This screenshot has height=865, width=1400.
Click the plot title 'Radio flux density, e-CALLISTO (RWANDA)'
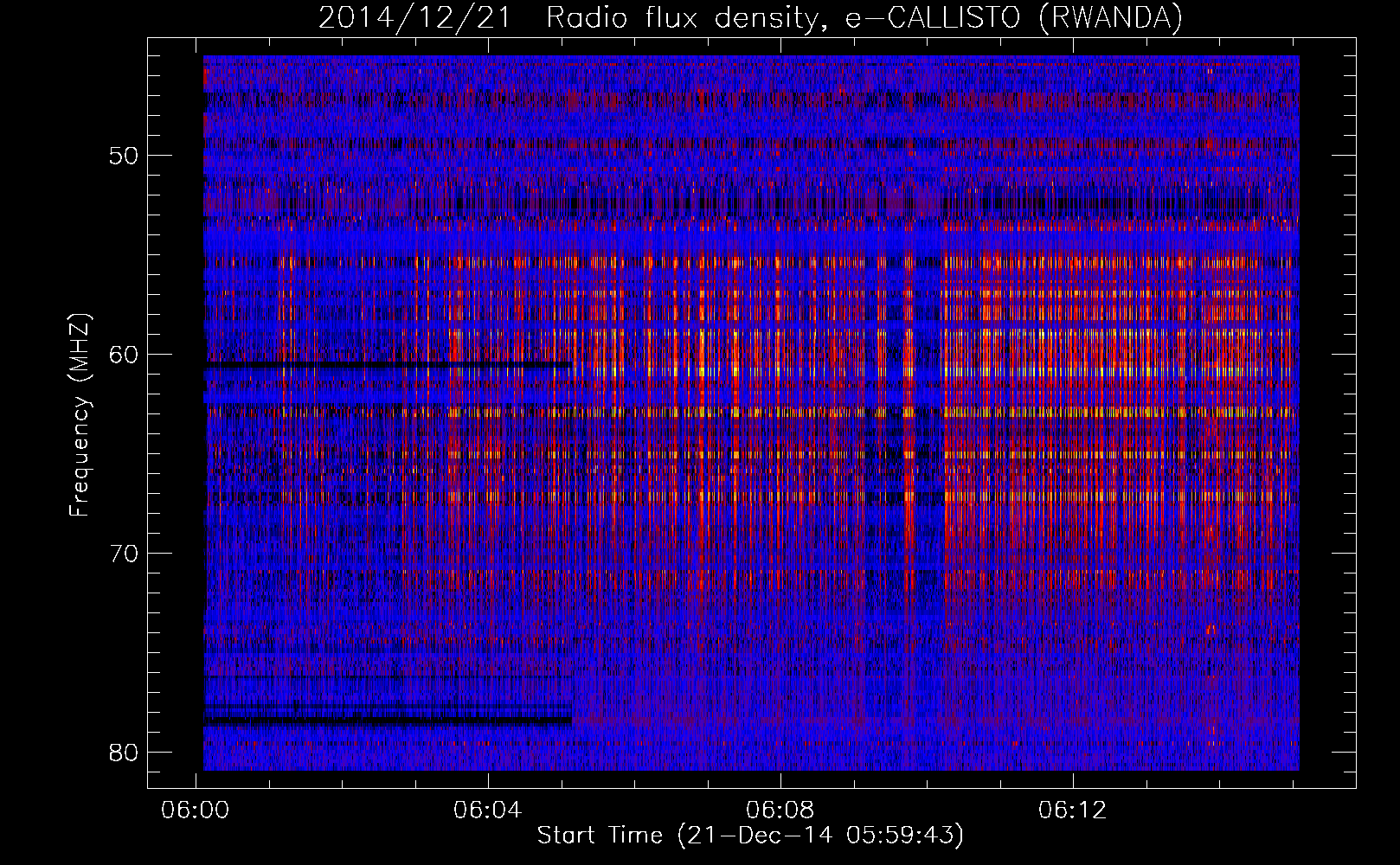(864, 18)
